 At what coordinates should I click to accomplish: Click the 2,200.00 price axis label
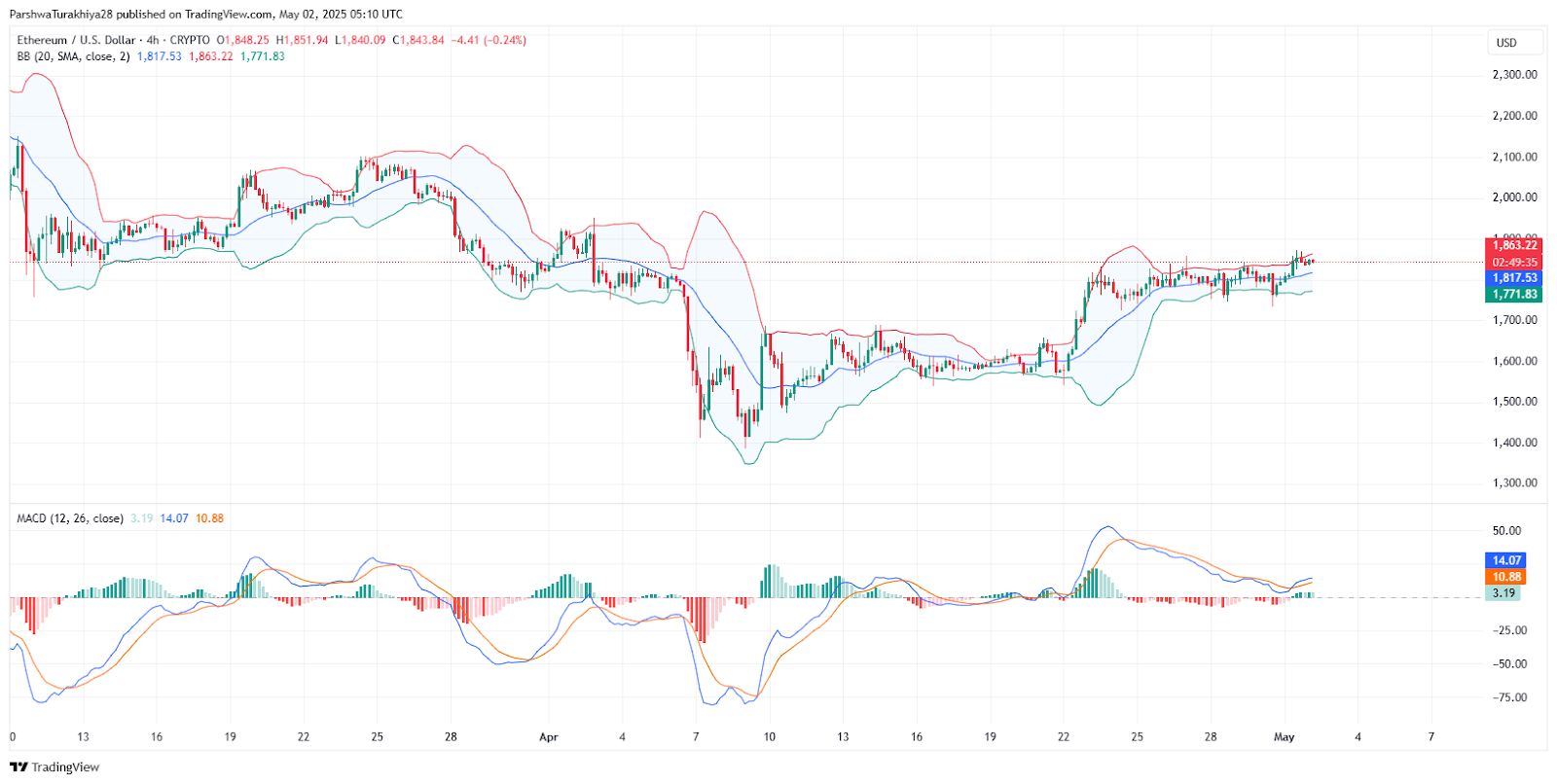coord(1515,116)
